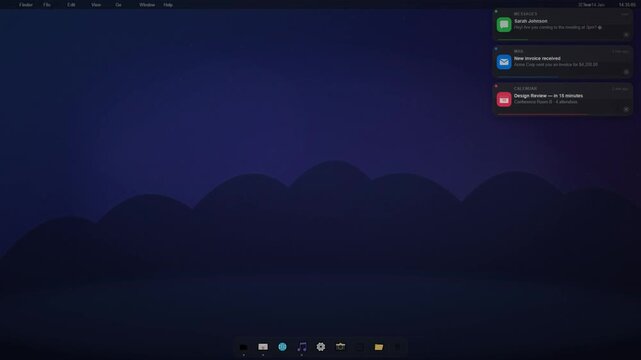Click the menu bar clock time
The height and width of the screenshot is (360, 641).
click(627, 5)
